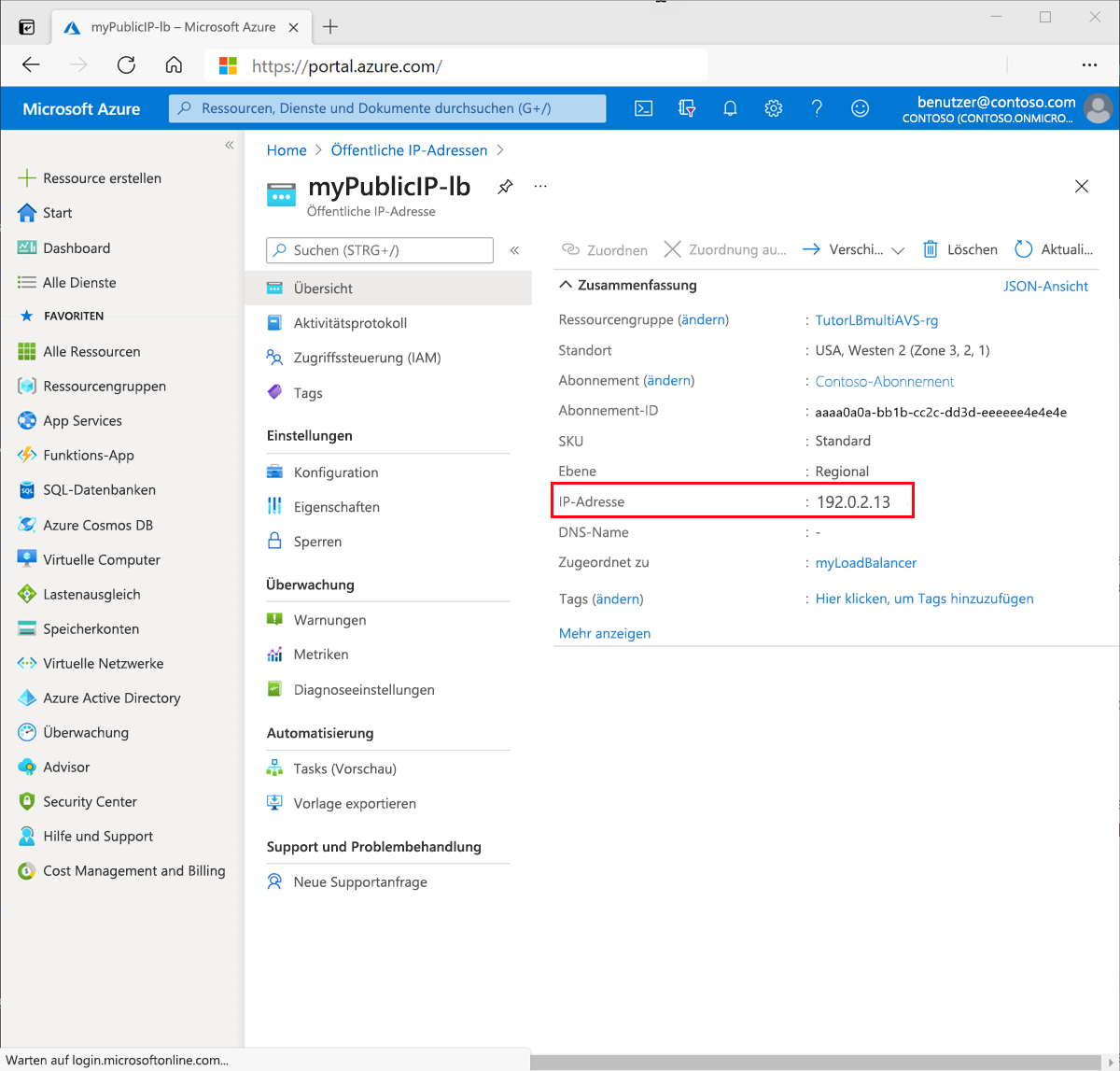Open myLoadBalancer link
1120x1071 pixels.
(x=866, y=563)
